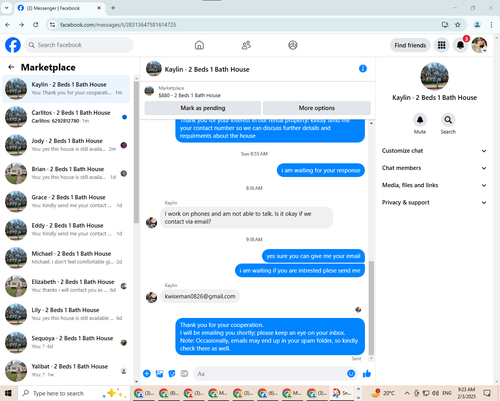Open Windows Start menu

pos(8,393)
